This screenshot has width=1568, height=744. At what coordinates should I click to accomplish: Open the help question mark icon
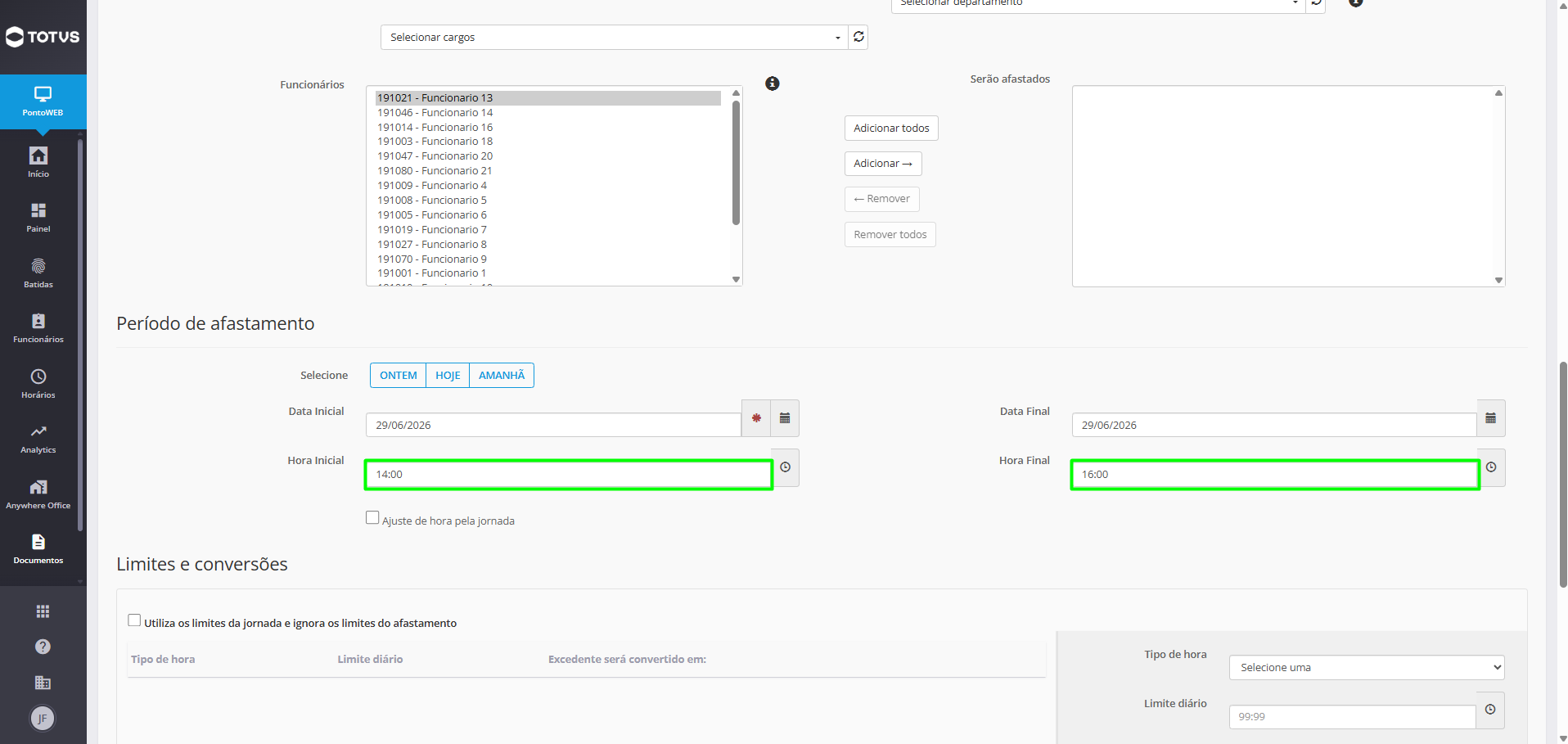(x=43, y=647)
